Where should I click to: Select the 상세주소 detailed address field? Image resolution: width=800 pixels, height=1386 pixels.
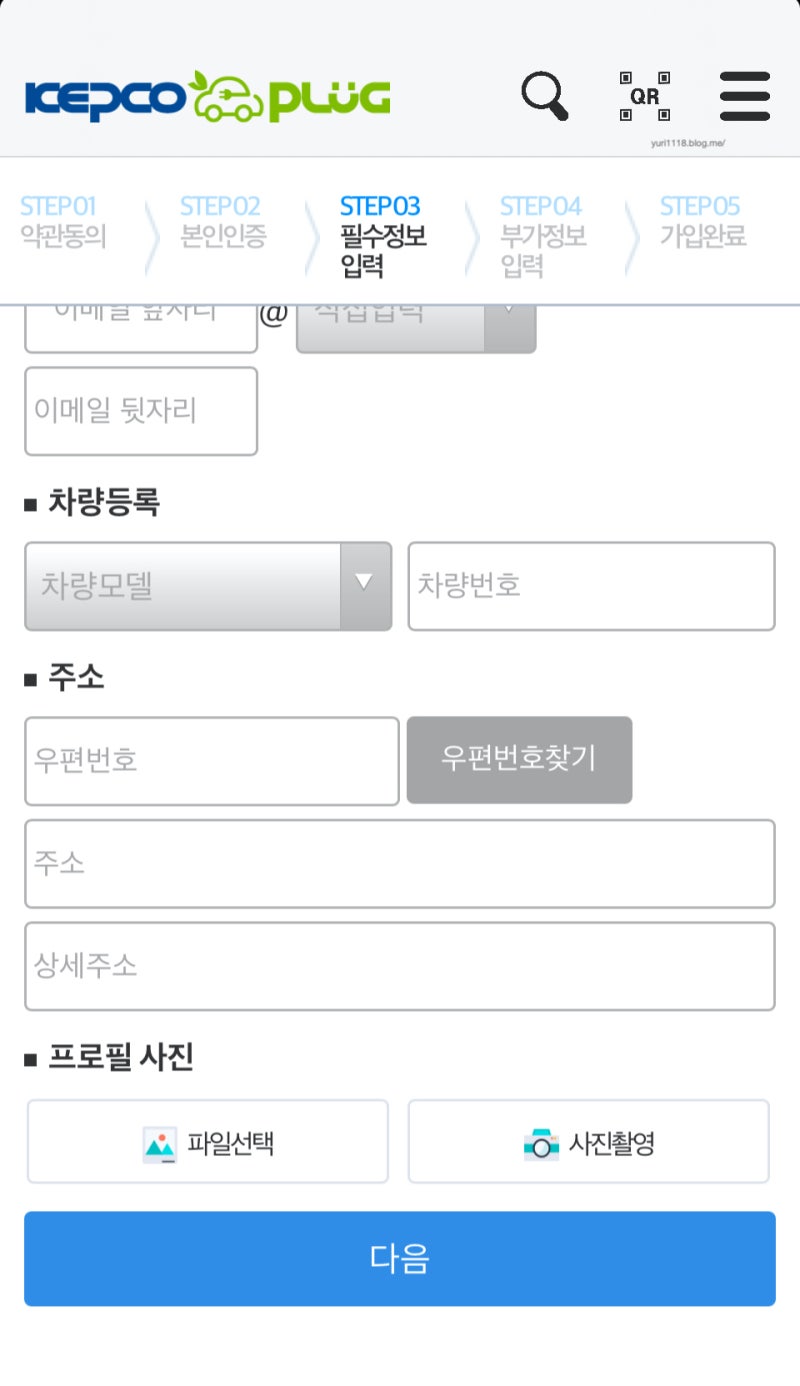pos(400,967)
